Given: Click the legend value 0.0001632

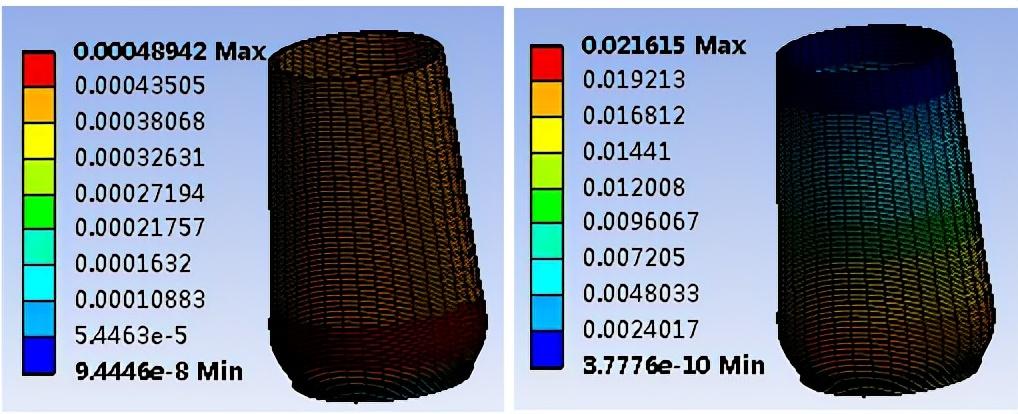Looking at the screenshot, I should (x=133, y=263).
